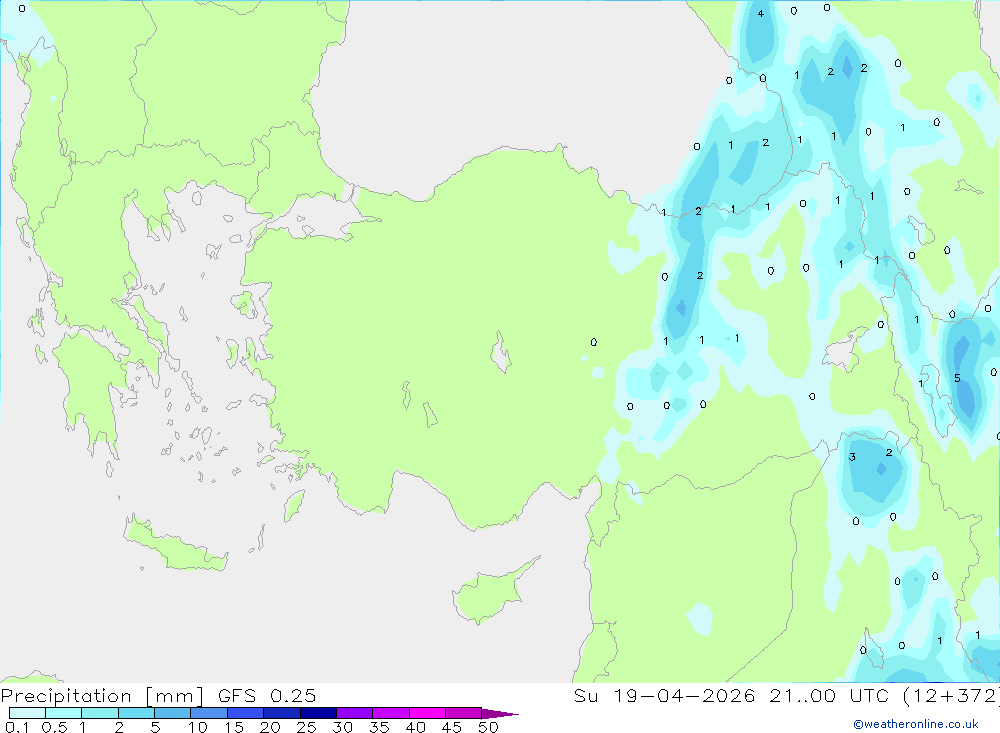Click the over-50 mm arrow tip of legend
This screenshot has width=1000, height=733.
click(x=500, y=713)
